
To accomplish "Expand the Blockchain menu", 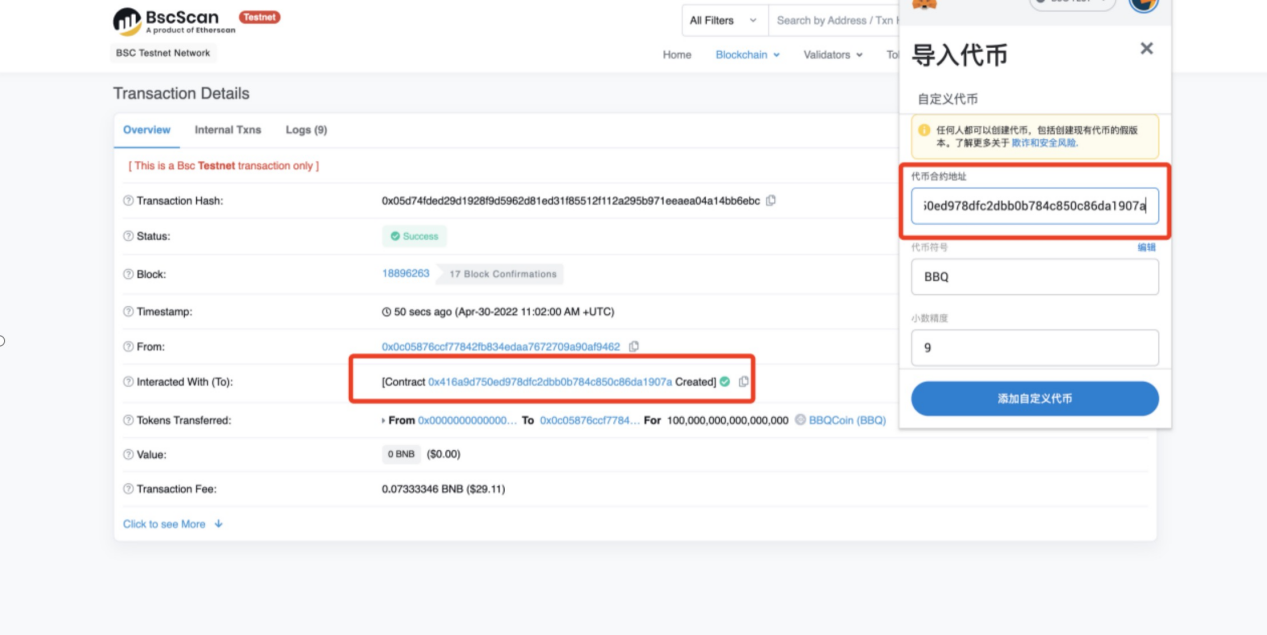I will [x=748, y=55].
